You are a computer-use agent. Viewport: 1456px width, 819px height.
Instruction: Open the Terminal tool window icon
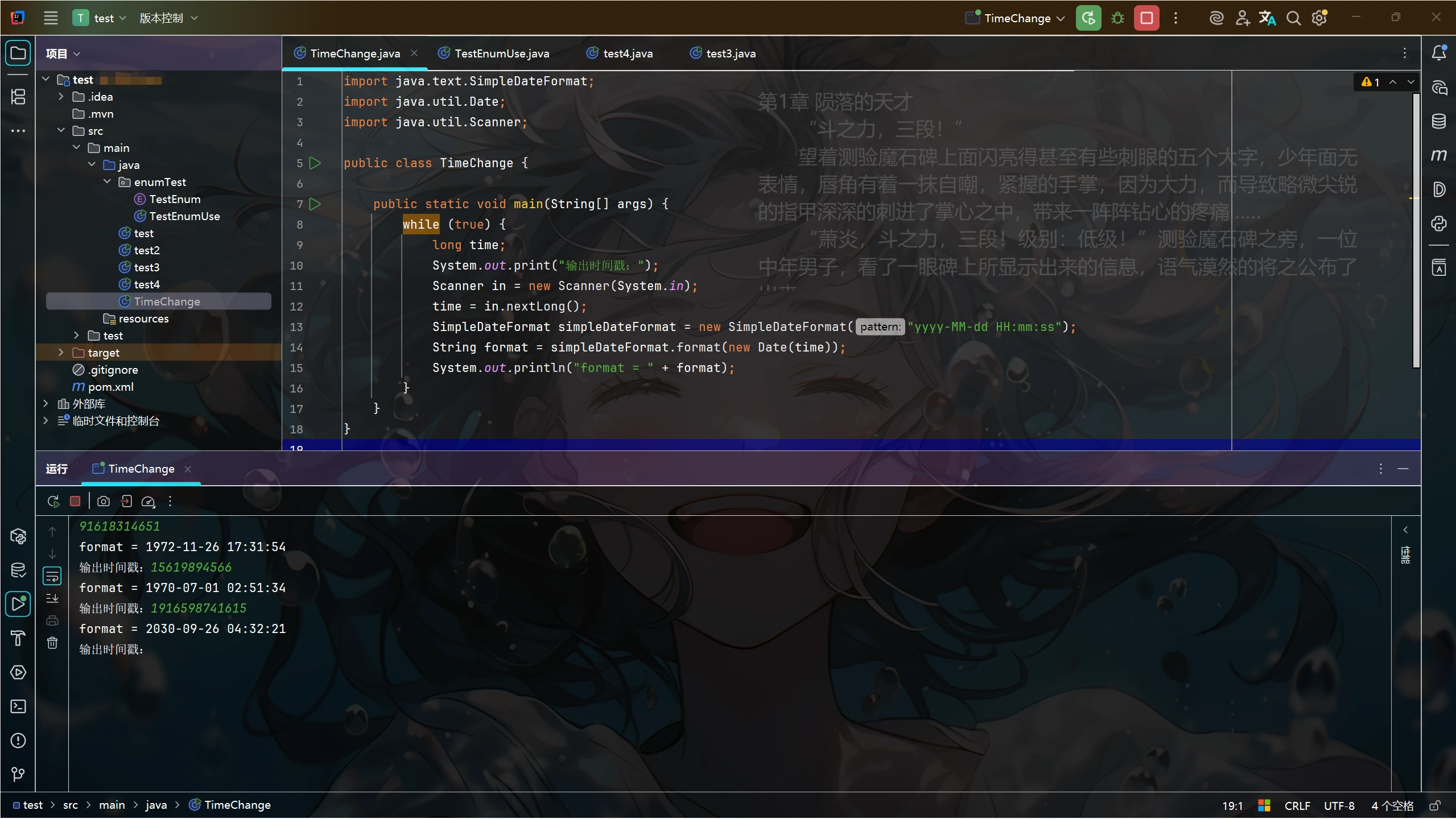click(x=18, y=706)
